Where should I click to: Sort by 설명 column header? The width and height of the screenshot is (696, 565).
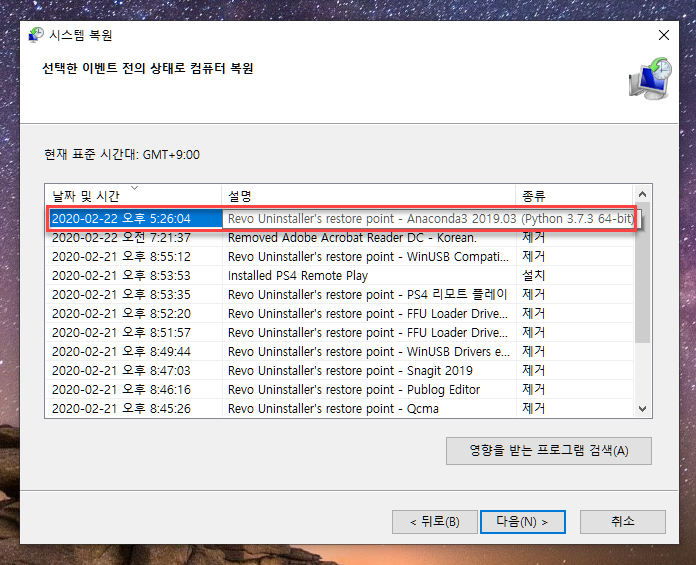pos(368,195)
